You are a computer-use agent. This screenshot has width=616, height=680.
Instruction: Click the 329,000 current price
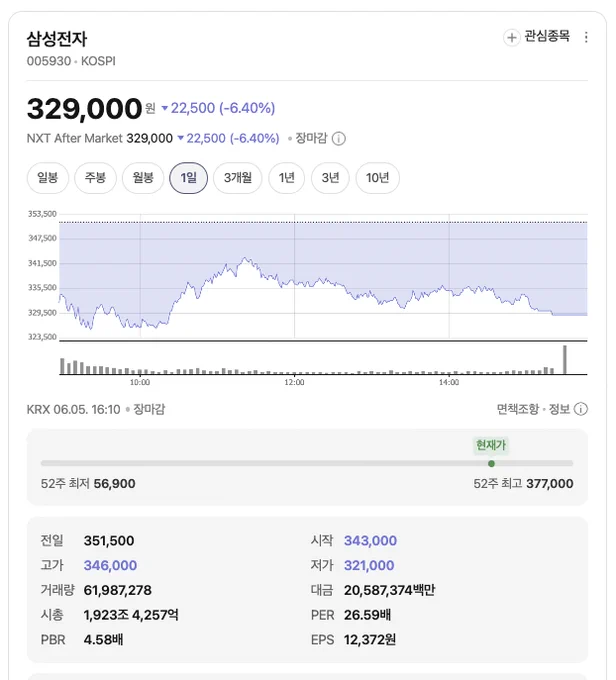(x=85, y=108)
